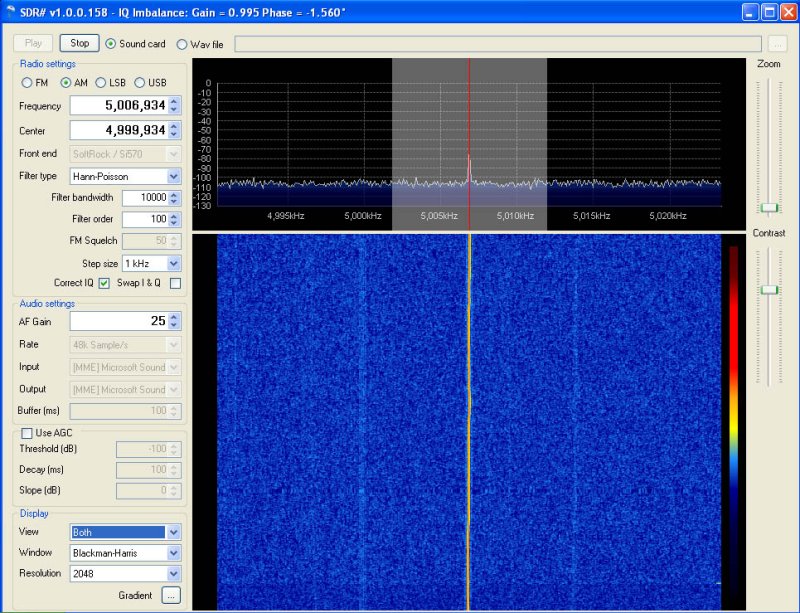Click the AF Gain spinner arrows
The image size is (800, 613).
click(x=174, y=321)
